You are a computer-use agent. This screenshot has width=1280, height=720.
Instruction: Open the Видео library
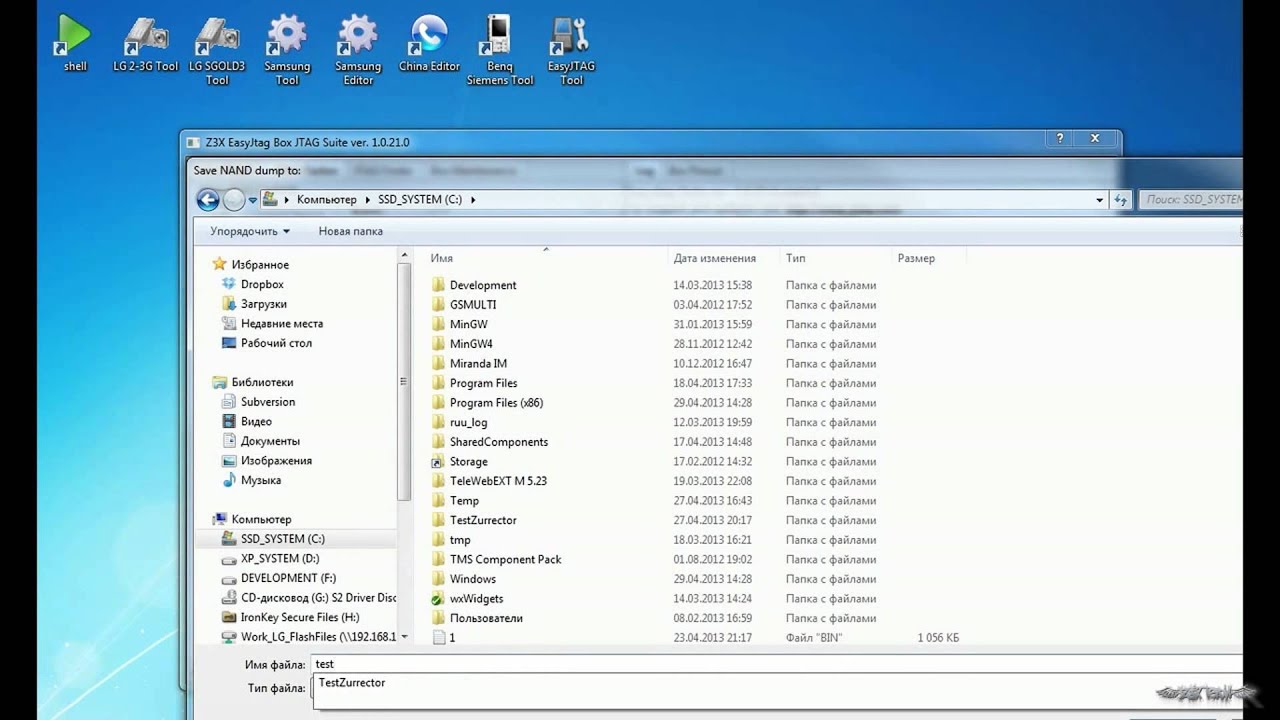(x=256, y=421)
